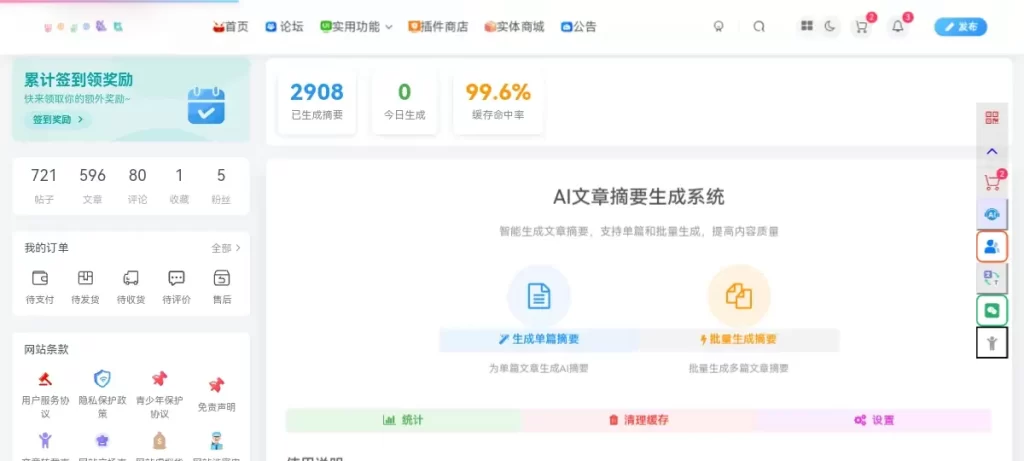Screen dimensions: 1024x461
Task: Open the shopping cart in top bar
Action: tap(861, 27)
